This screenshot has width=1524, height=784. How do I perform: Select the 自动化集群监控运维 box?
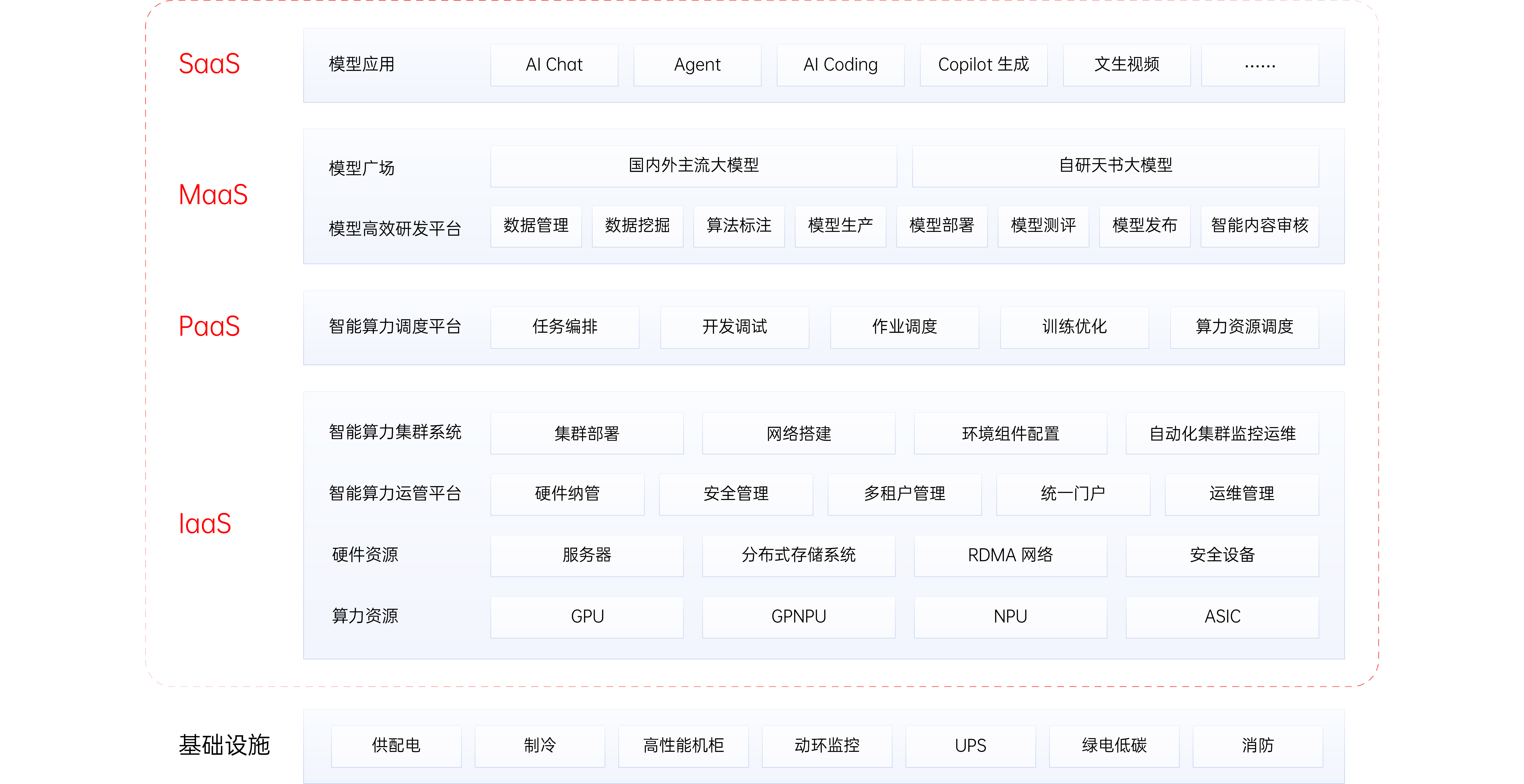[1222, 433]
